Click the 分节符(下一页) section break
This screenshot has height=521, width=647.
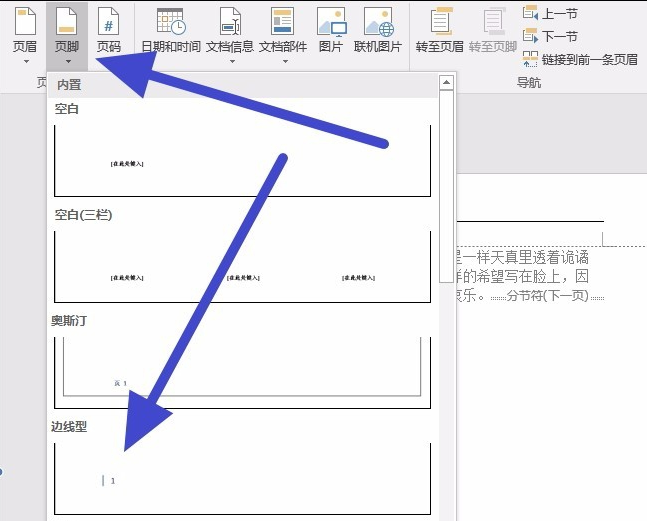pyautogui.click(x=547, y=296)
